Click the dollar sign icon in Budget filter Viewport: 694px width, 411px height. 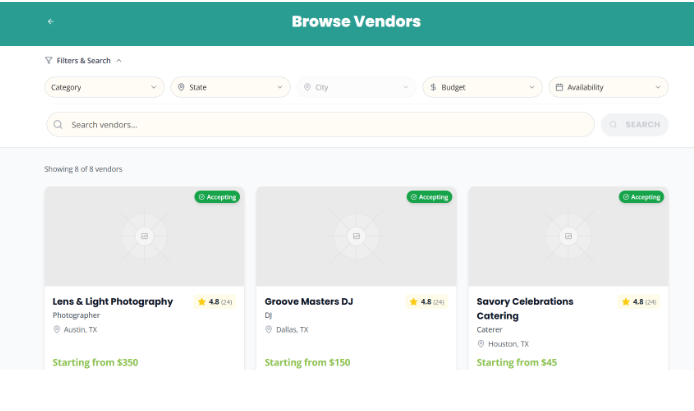[x=433, y=87]
